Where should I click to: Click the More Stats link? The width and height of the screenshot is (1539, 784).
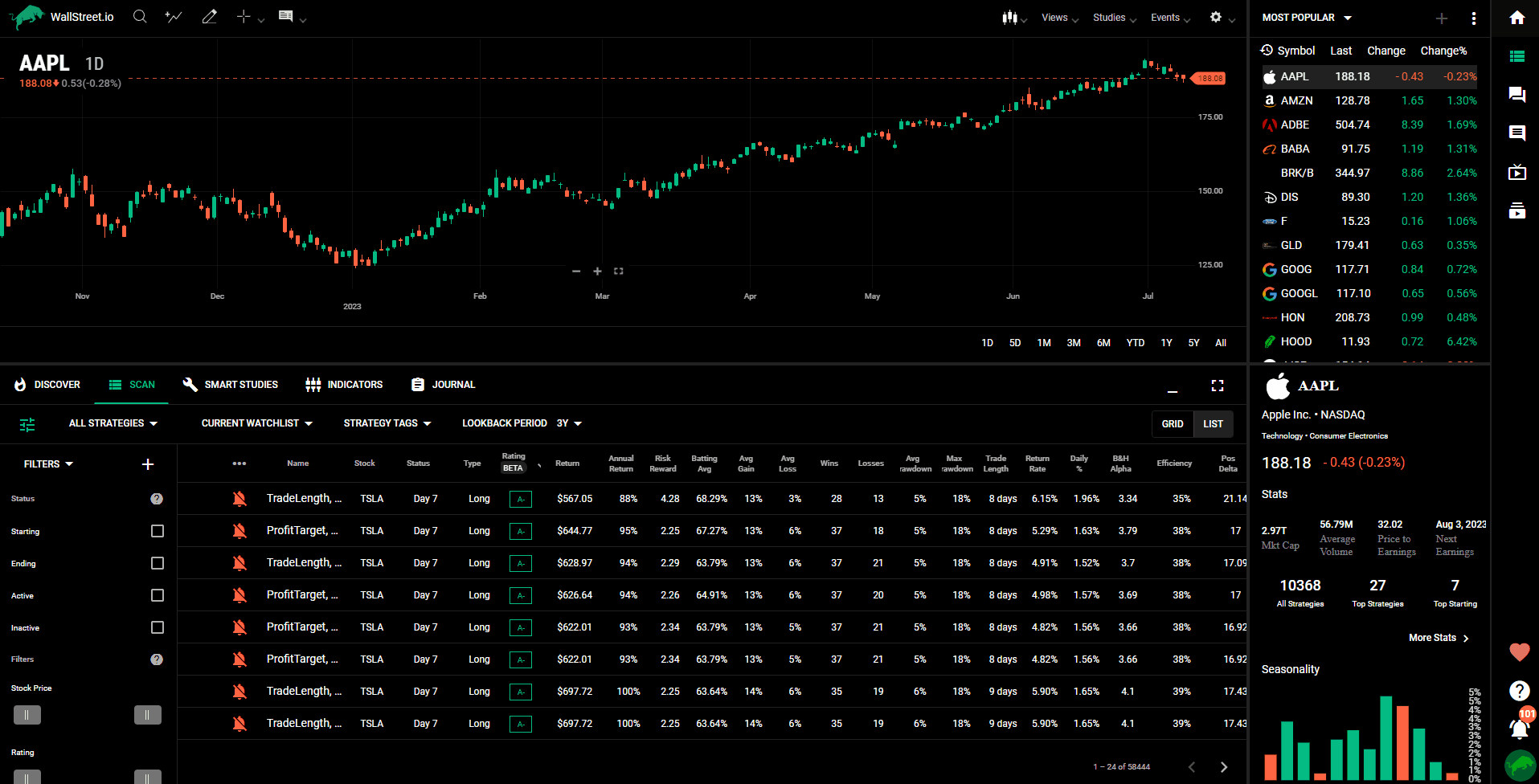click(1439, 638)
